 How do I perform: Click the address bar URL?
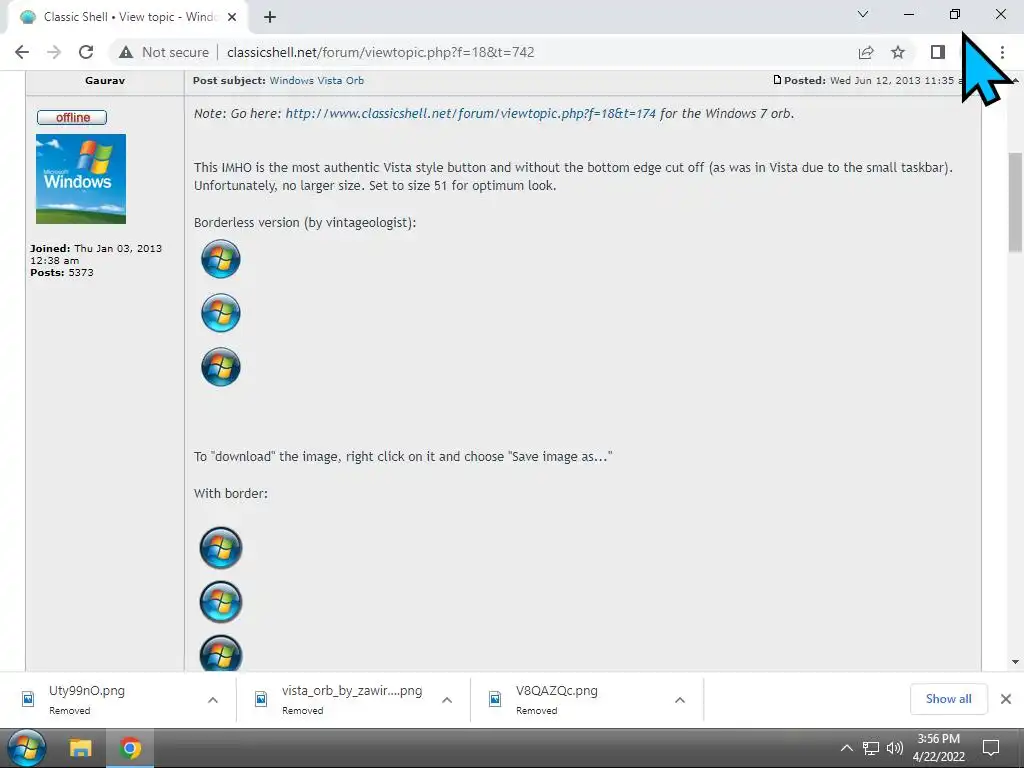(381, 52)
